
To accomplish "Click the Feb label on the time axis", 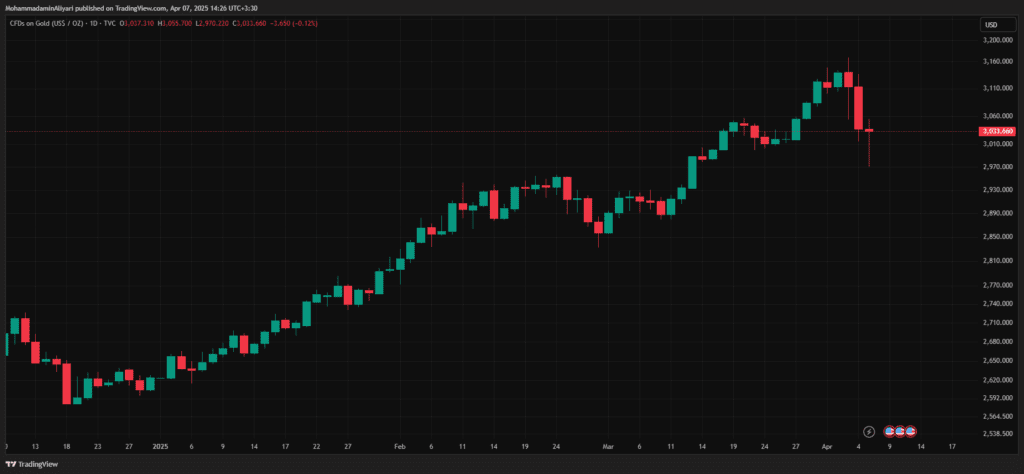I will pos(400,447).
